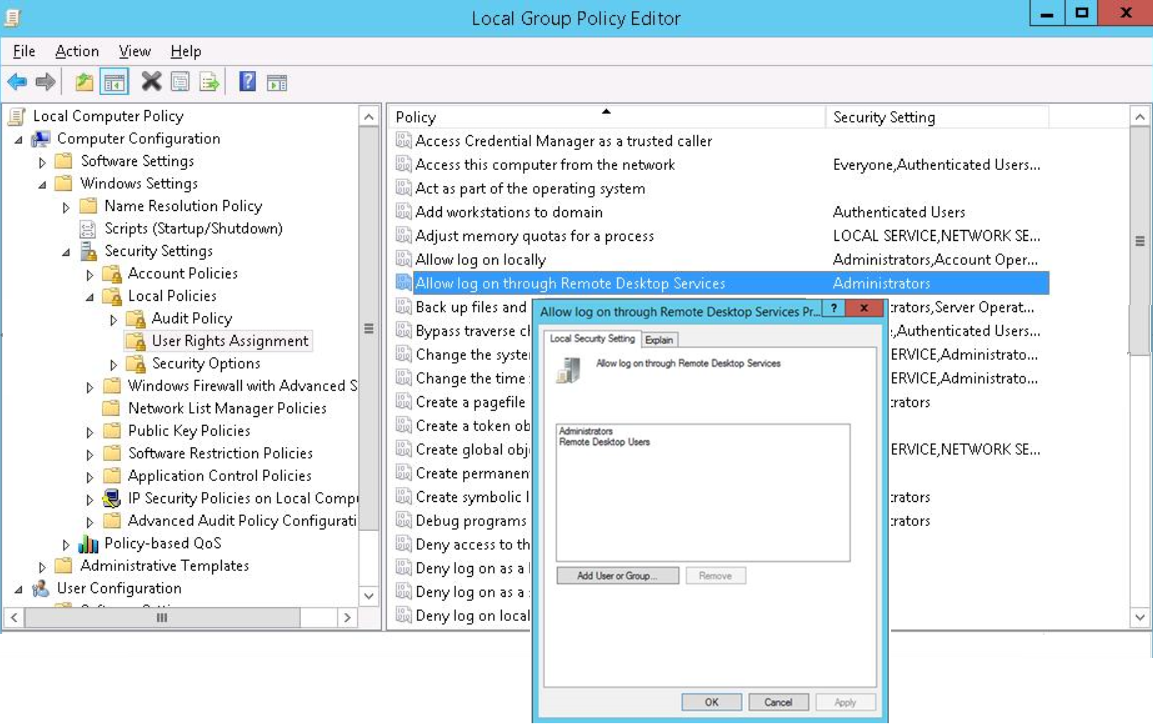Expand the Account Policies node
The height and width of the screenshot is (724, 1153).
point(89,274)
